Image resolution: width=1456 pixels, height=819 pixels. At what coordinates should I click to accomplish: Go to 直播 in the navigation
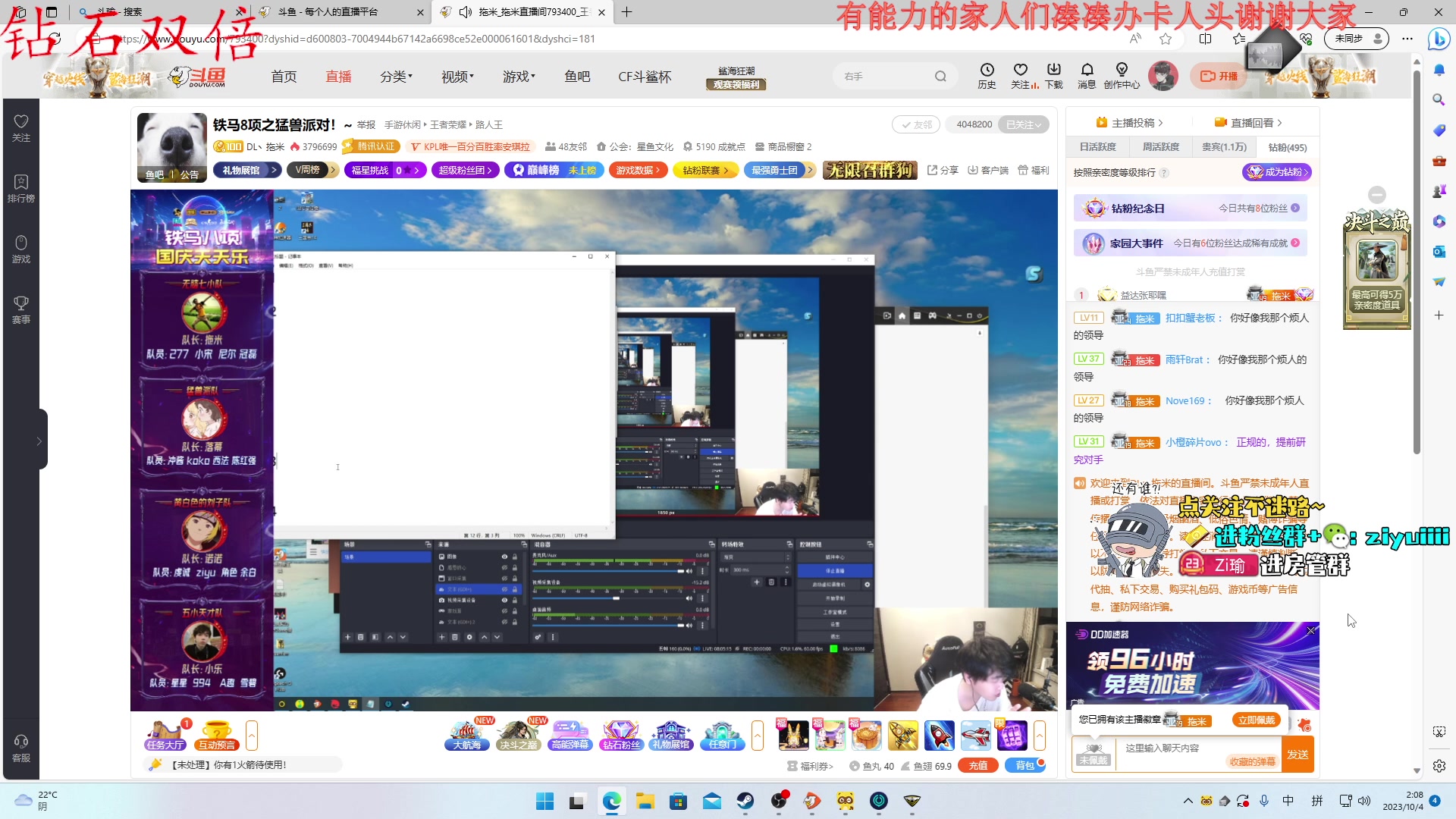coord(338,77)
